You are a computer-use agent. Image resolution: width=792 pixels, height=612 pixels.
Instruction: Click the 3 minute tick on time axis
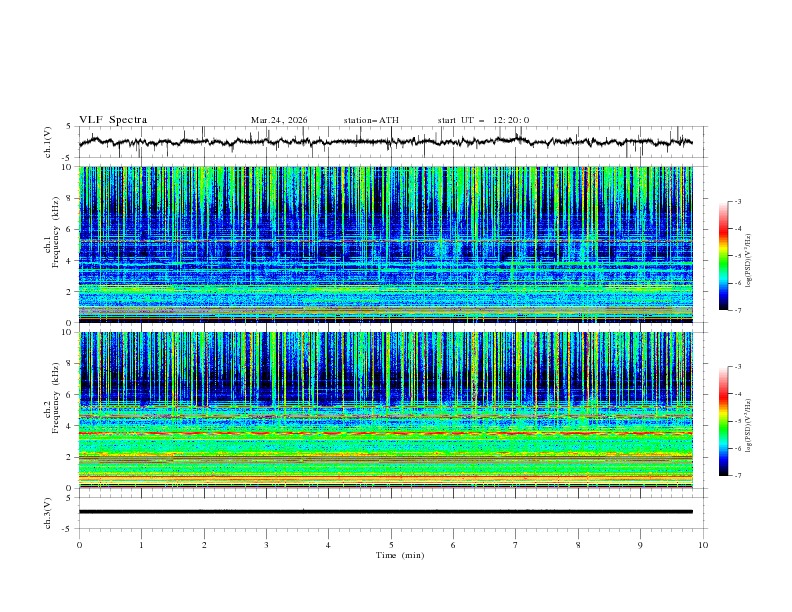coord(266,545)
